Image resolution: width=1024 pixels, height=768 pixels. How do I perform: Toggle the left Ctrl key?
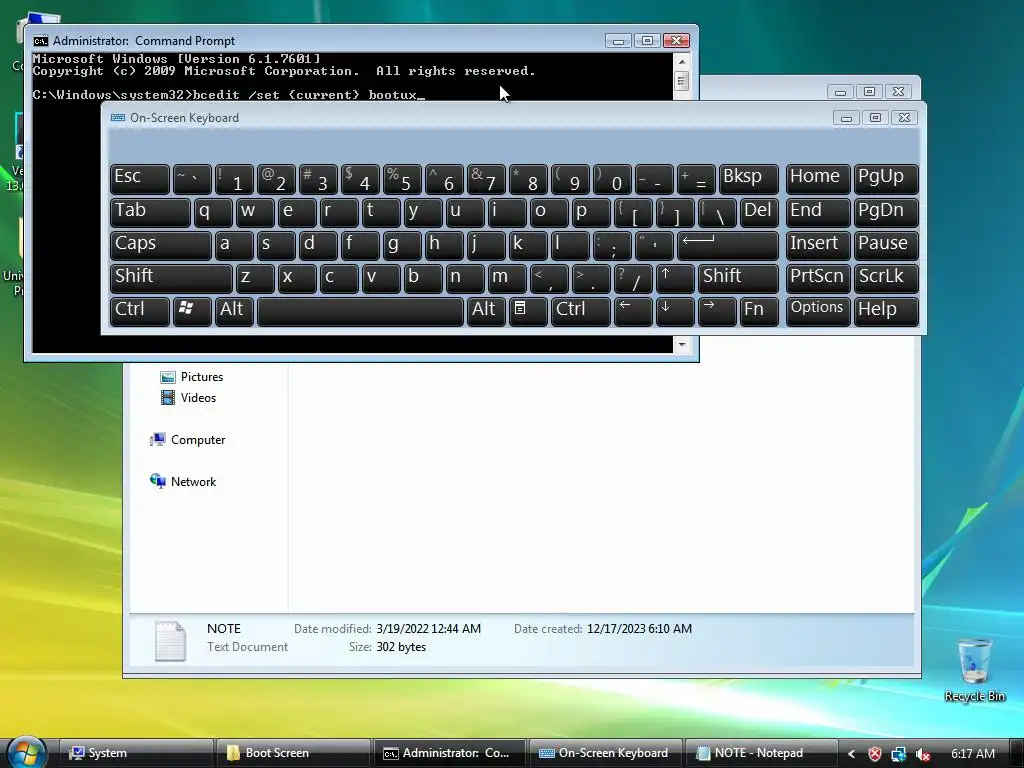point(140,312)
